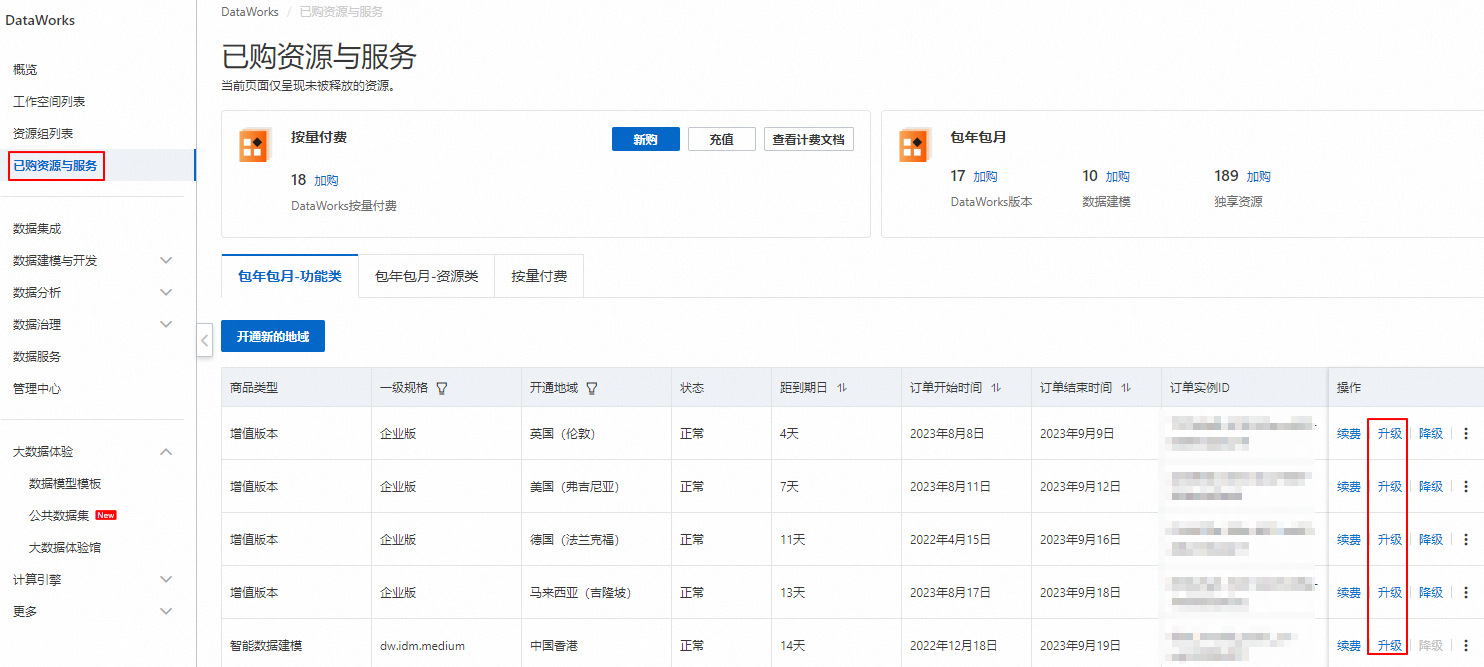Click 升级 for 中国香港 row
The image size is (1484, 667).
tap(1390, 645)
